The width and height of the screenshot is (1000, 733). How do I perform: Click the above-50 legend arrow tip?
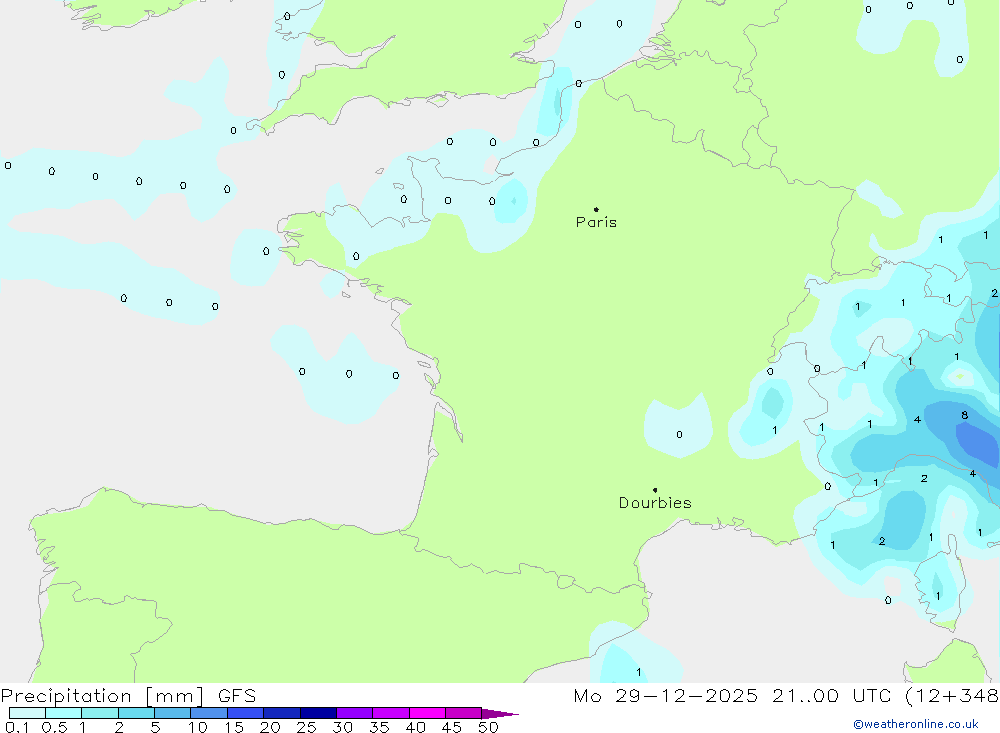pyautogui.click(x=500, y=714)
